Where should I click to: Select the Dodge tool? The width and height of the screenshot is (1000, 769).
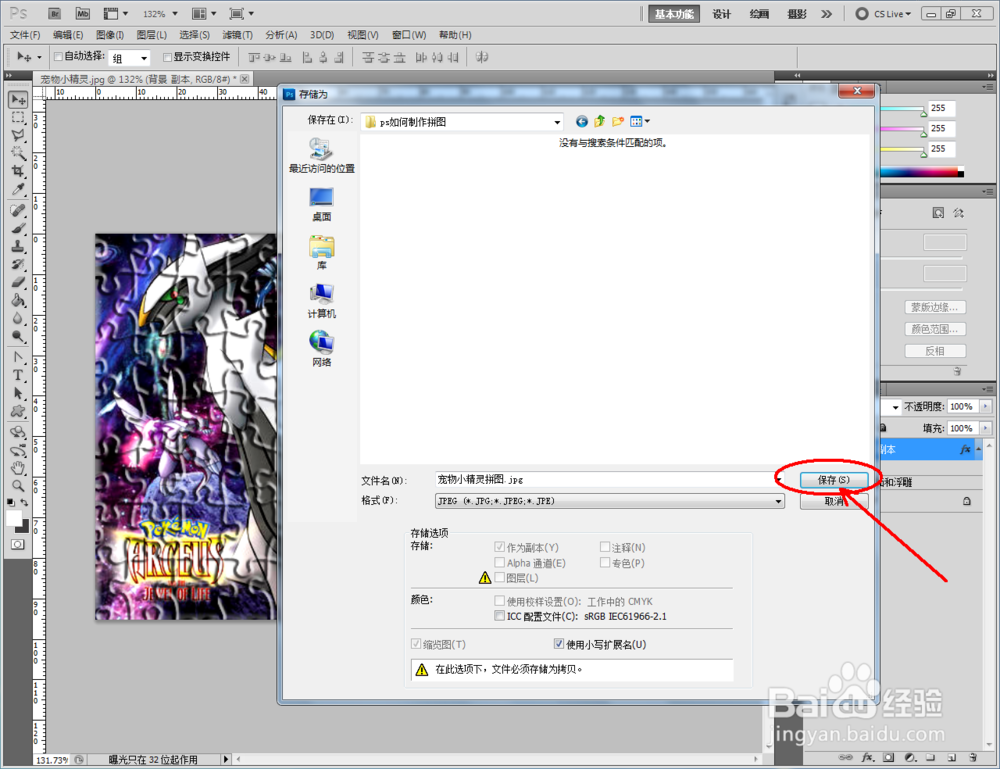point(18,335)
